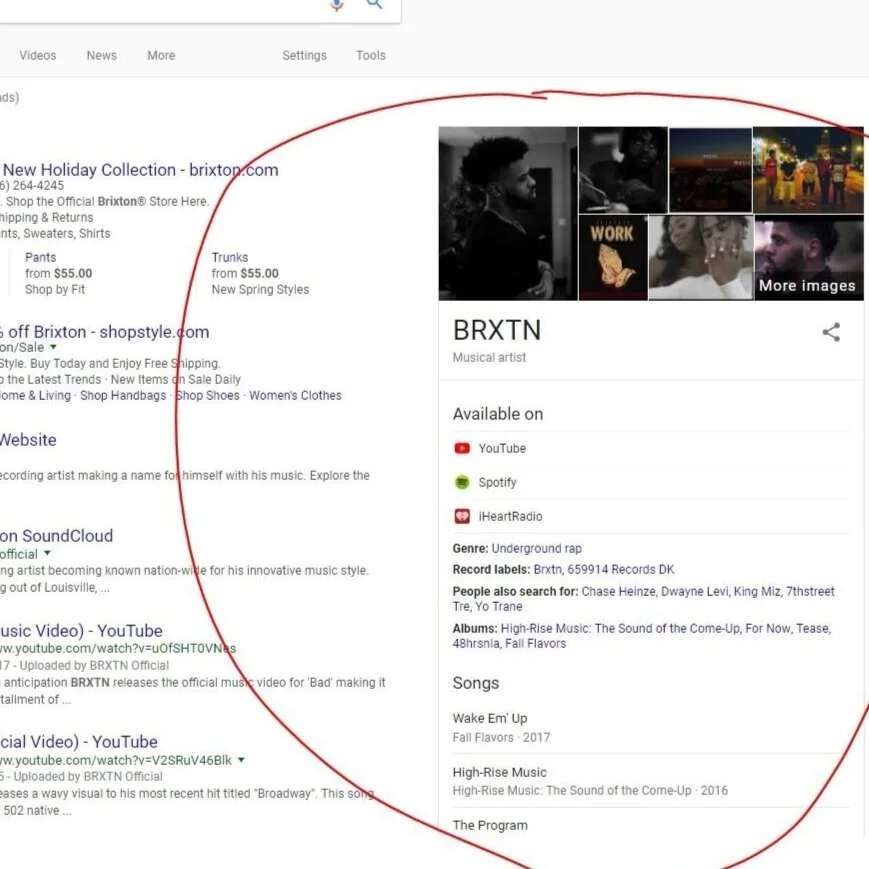This screenshot has width=869, height=869.
Task: Open the sunset skyline image
Action: coord(710,170)
